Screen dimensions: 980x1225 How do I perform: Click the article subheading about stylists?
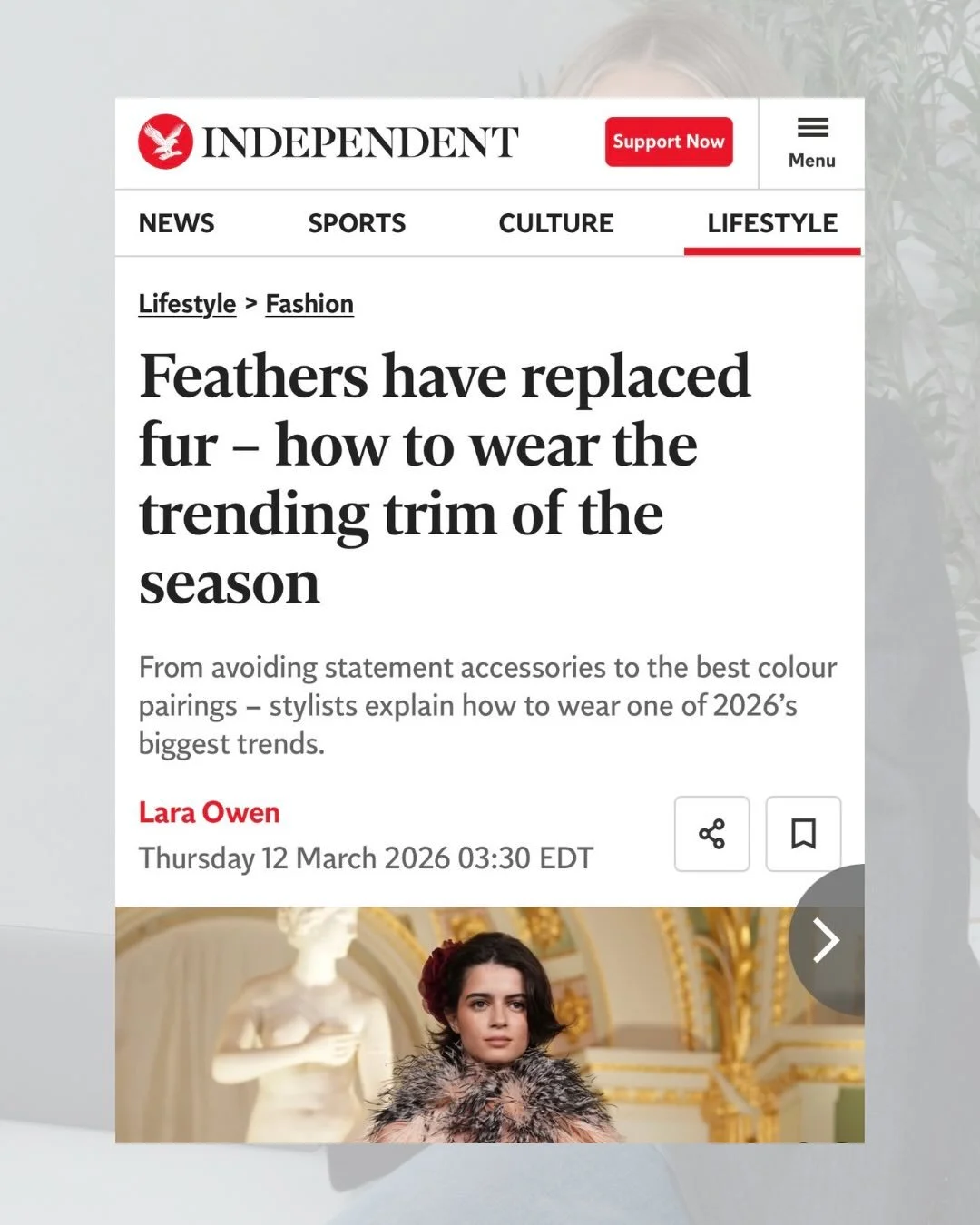click(x=487, y=705)
